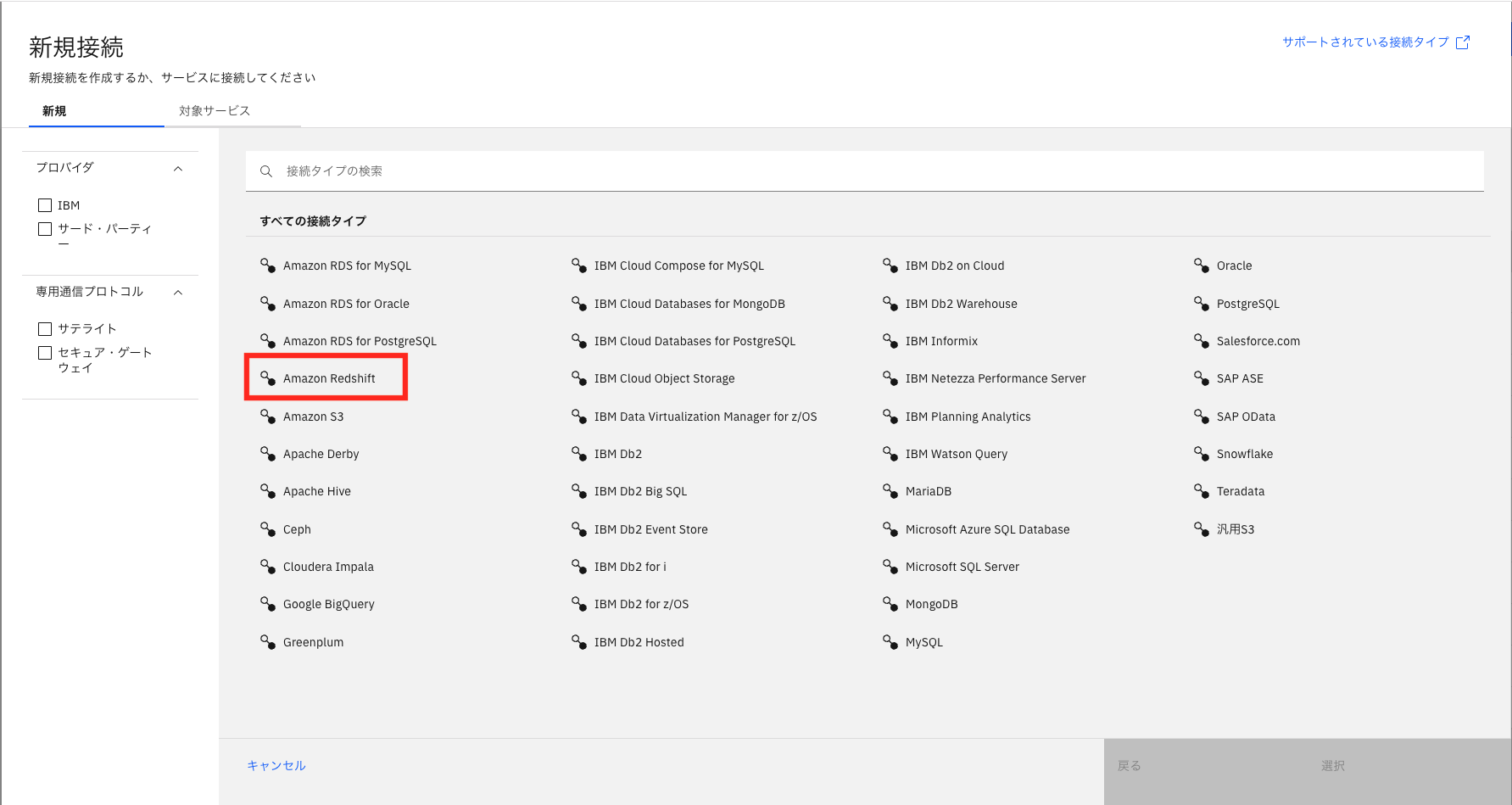Click the キャンセル link
This screenshot has height=805, width=1512.
click(x=276, y=765)
